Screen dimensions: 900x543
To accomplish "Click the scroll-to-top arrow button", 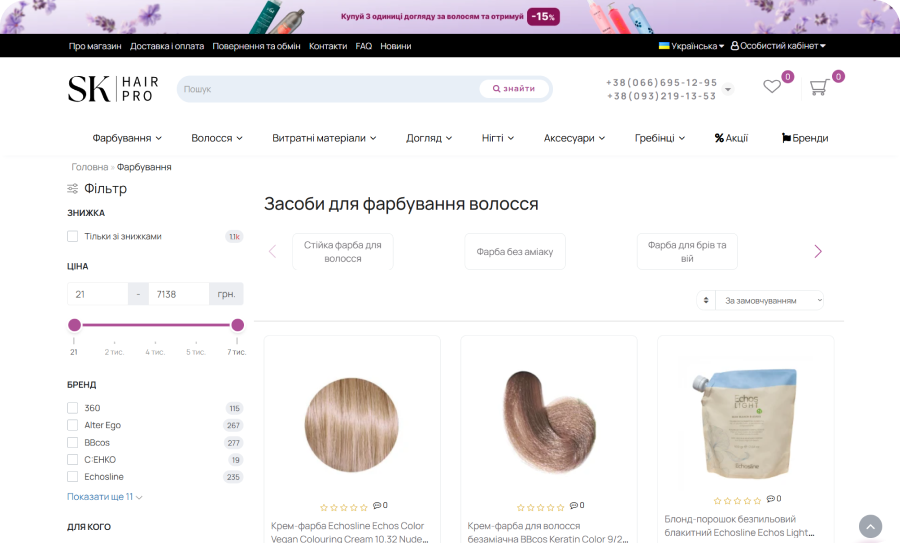I will point(870,526).
